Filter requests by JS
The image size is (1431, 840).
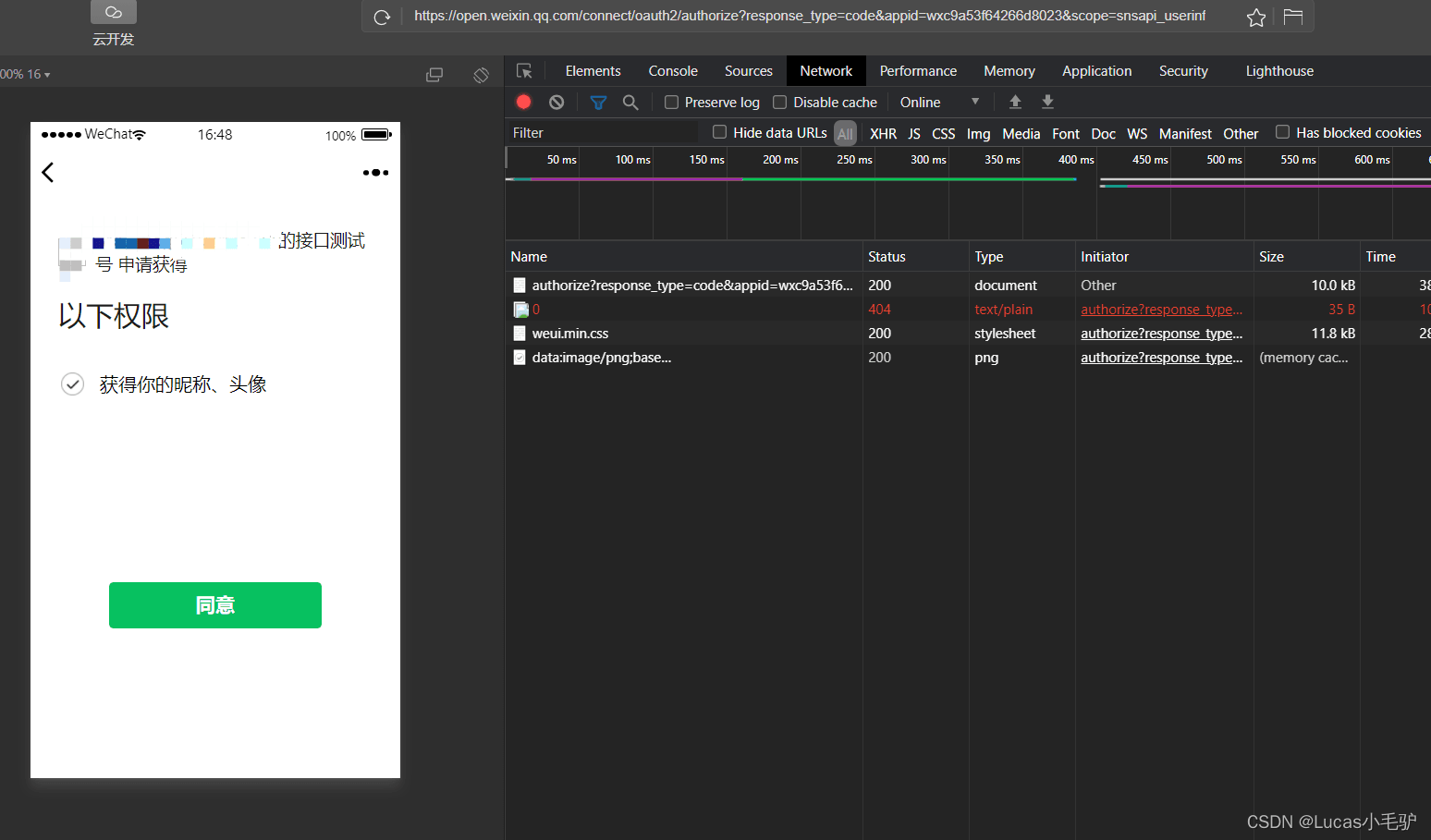click(x=913, y=134)
